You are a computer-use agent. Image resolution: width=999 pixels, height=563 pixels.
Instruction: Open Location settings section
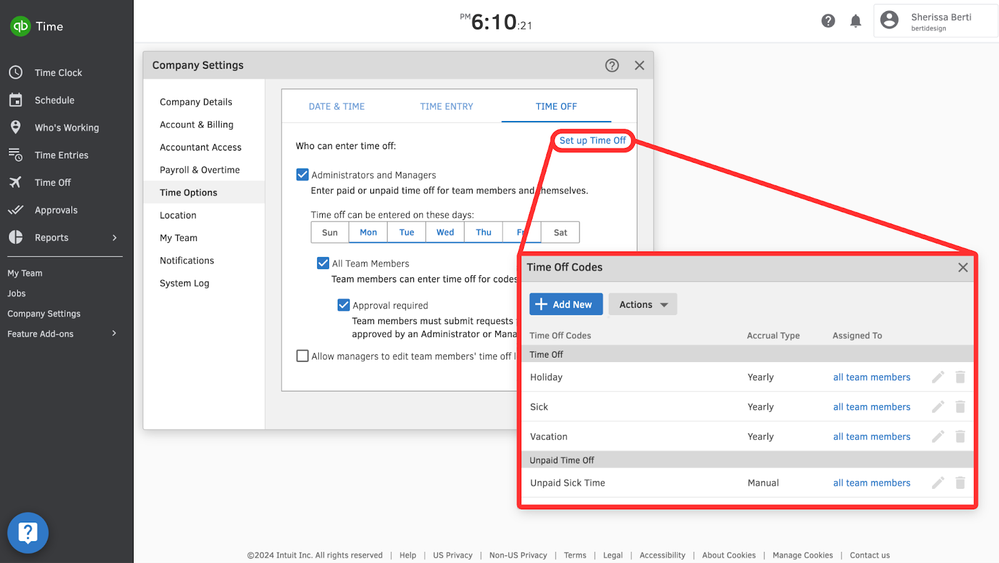pyautogui.click(x=178, y=215)
